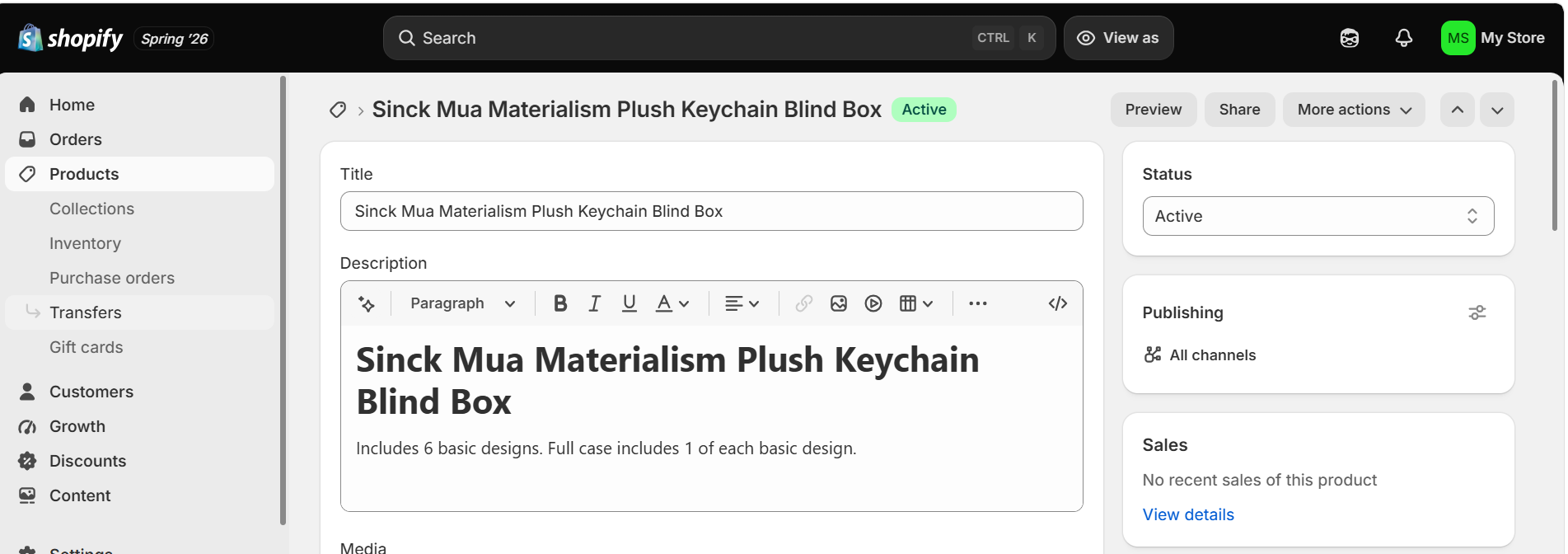Open the Discounts label in sidebar
The image size is (1568, 554).
87,461
